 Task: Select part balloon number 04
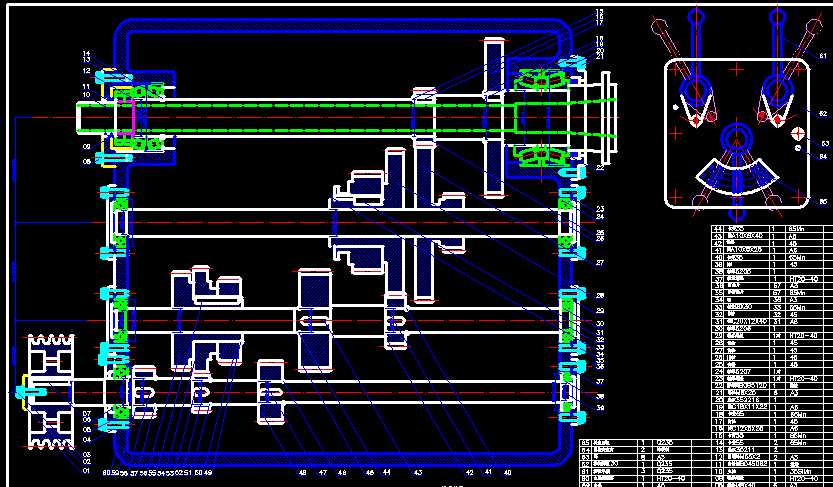pos(87,440)
